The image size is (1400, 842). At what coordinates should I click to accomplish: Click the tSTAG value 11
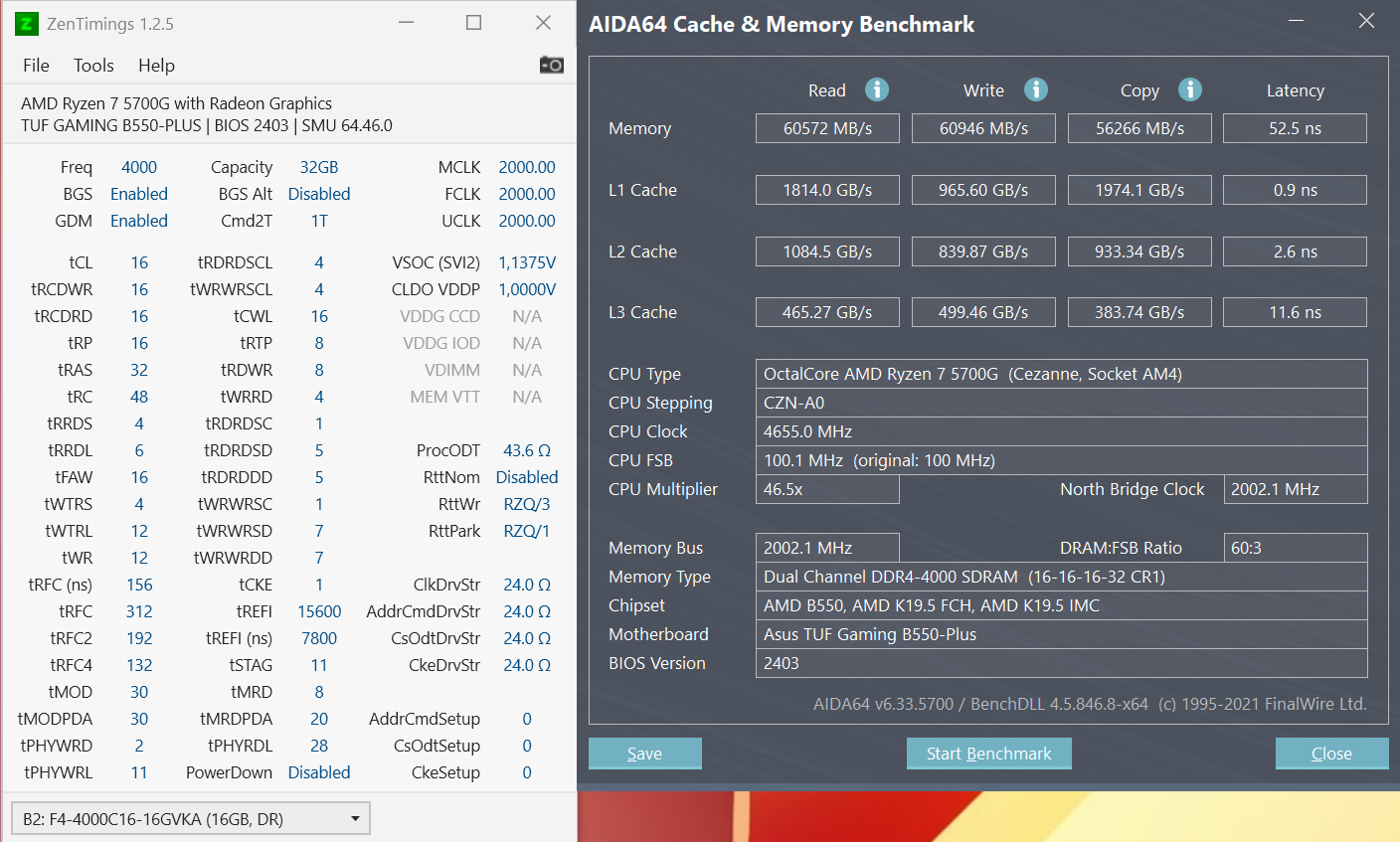(x=319, y=665)
